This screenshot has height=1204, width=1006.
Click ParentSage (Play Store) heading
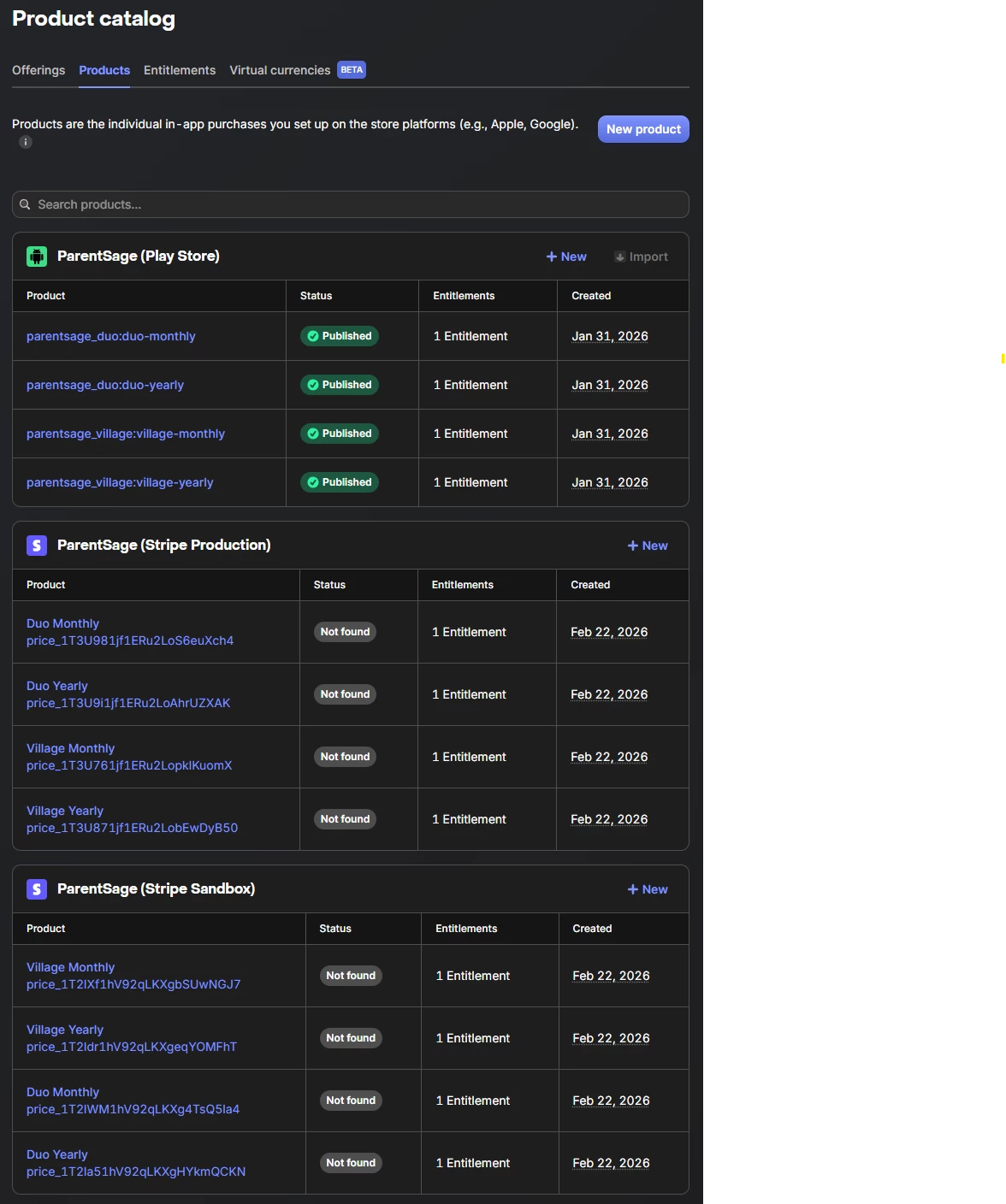[x=139, y=257]
